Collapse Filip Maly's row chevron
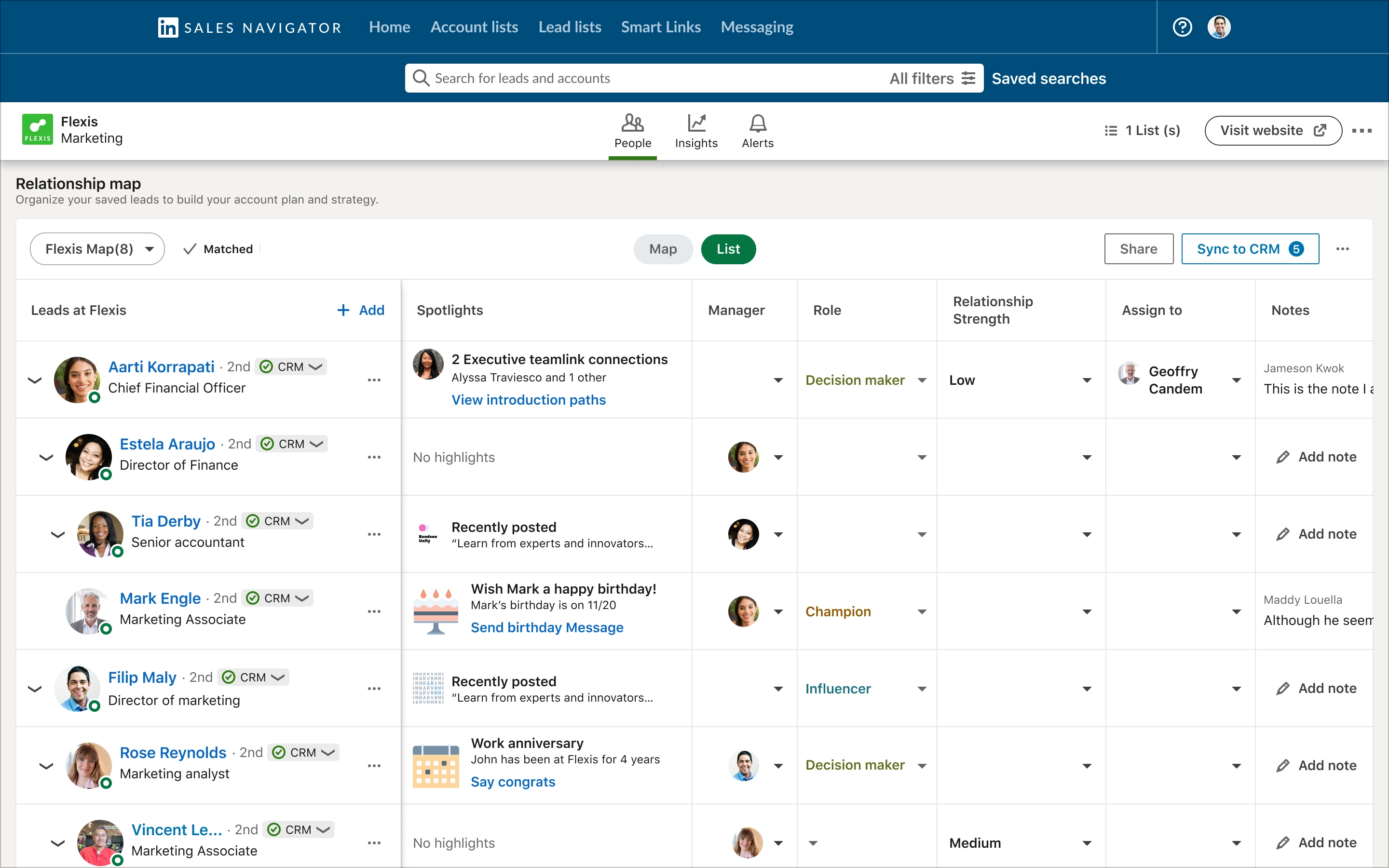Screen dimensions: 1389x868 pyautogui.click(x=35, y=689)
